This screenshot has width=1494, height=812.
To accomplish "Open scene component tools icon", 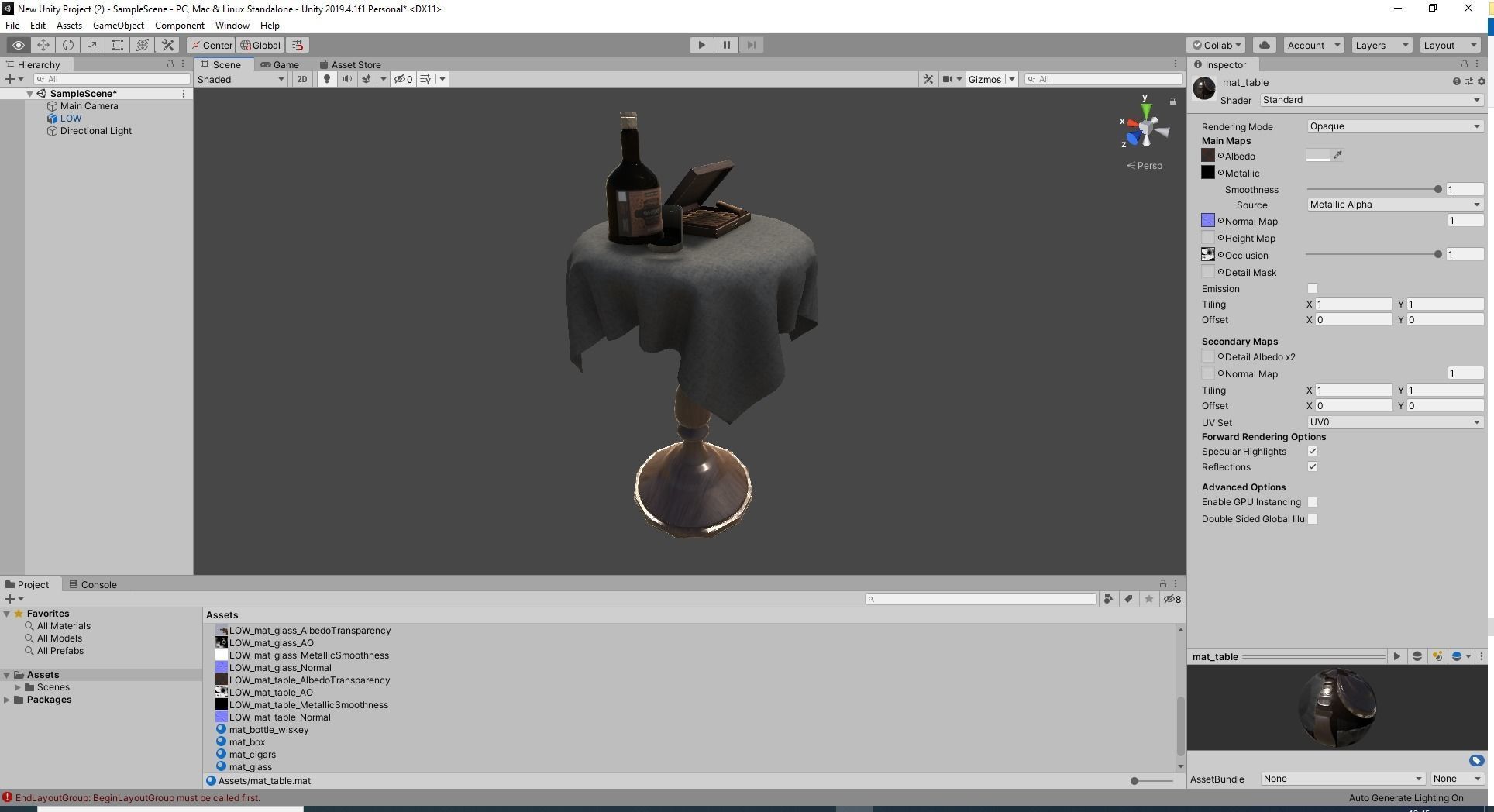I will pos(928,79).
